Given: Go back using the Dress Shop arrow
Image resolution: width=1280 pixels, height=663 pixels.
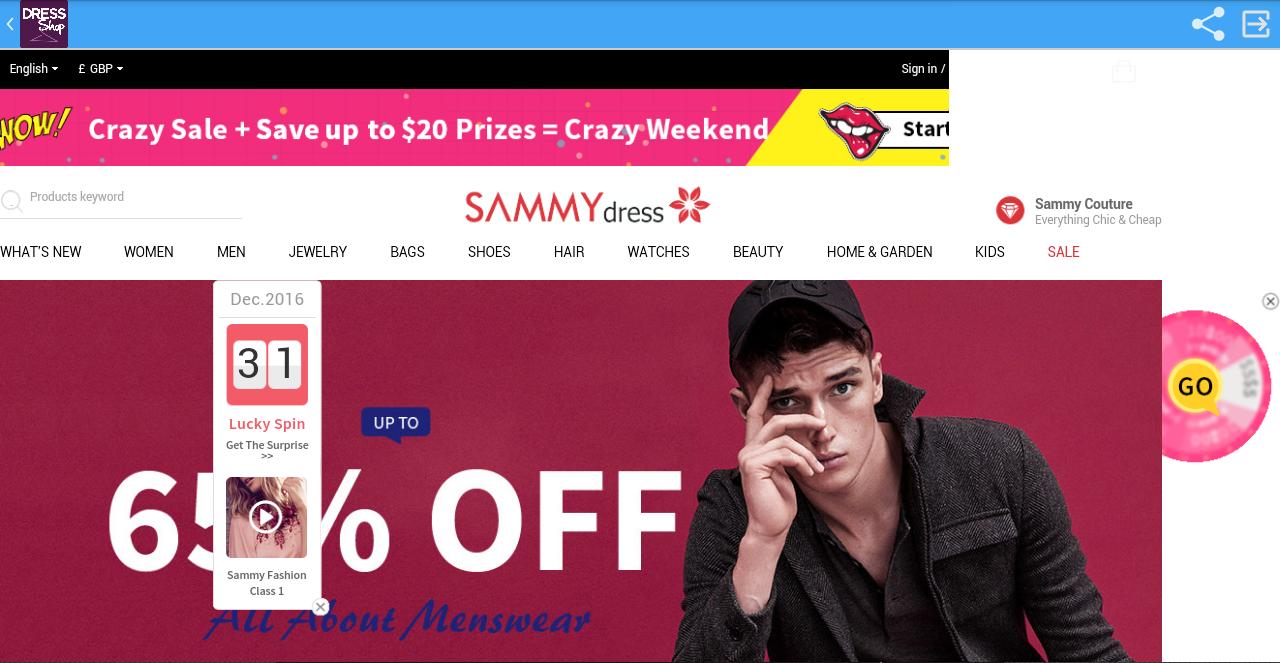Looking at the screenshot, I should click(x=10, y=24).
